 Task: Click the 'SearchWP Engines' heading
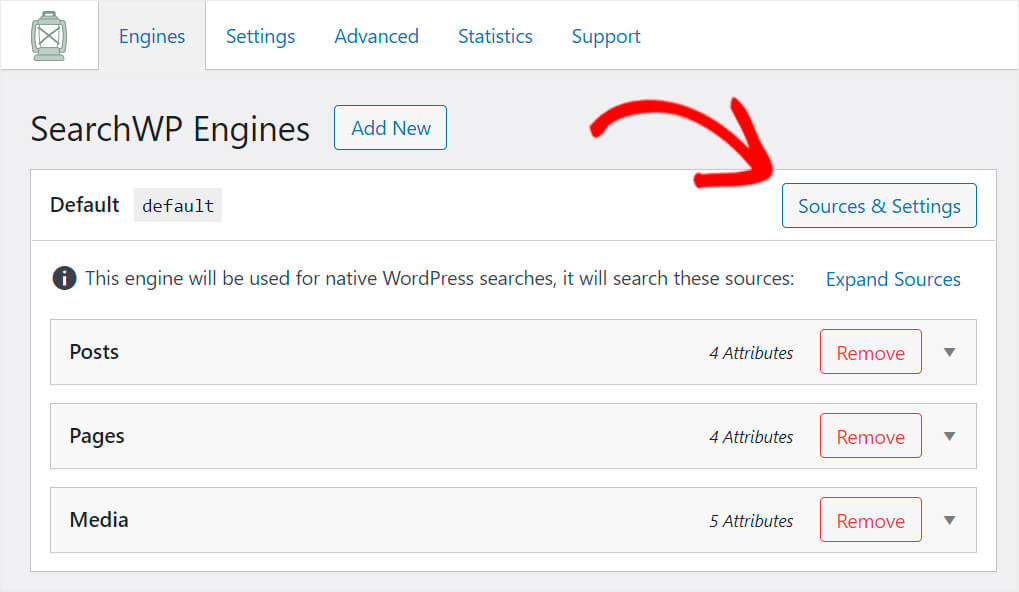tap(170, 129)
